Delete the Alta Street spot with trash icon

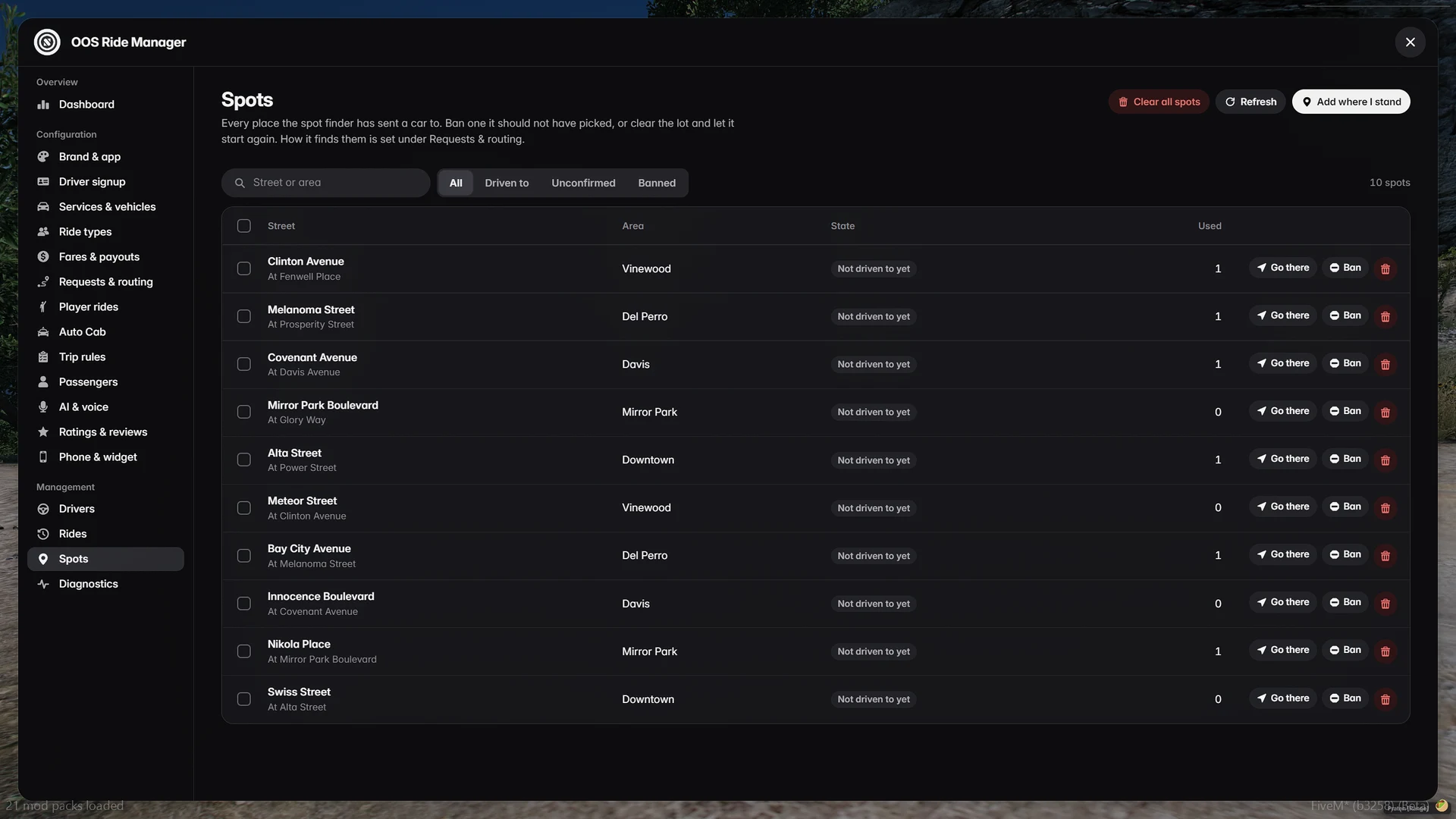pyautogui.click(x=1385, y=460)
